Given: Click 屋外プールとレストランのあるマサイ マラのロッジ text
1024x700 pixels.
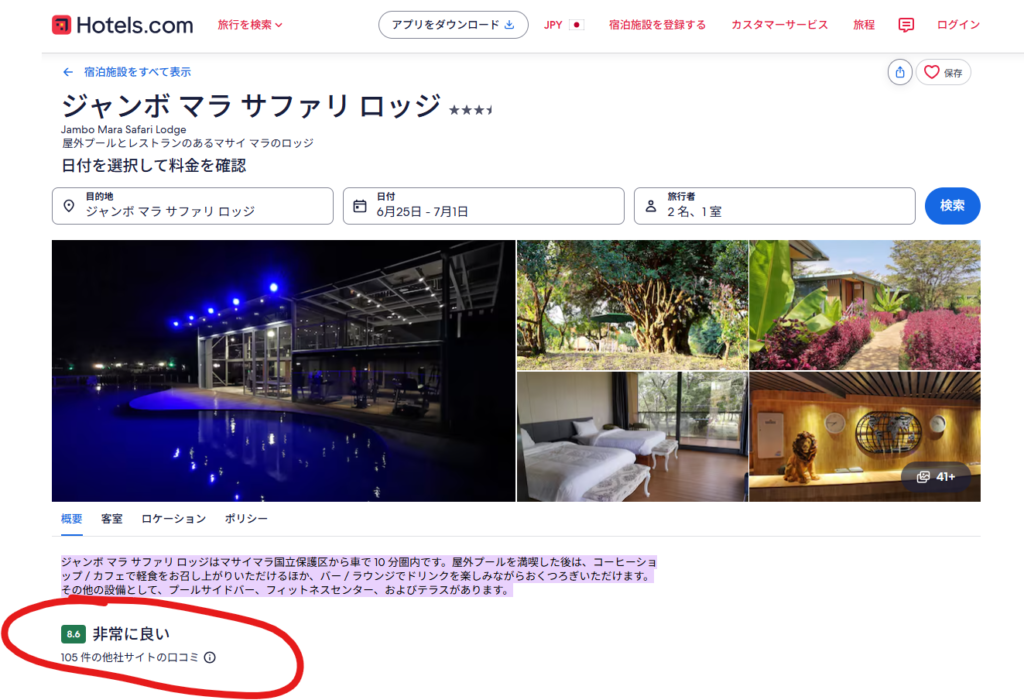Looking at the screenshot, I should pos(187,143).
